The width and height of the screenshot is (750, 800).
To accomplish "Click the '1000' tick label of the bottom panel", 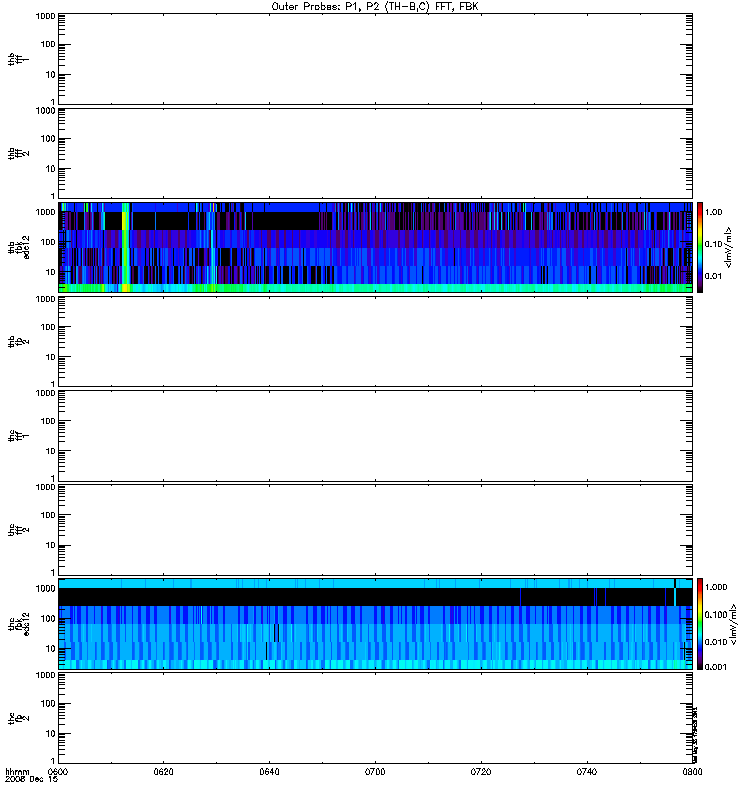I will pyautogui.click(x=45, y=676).
